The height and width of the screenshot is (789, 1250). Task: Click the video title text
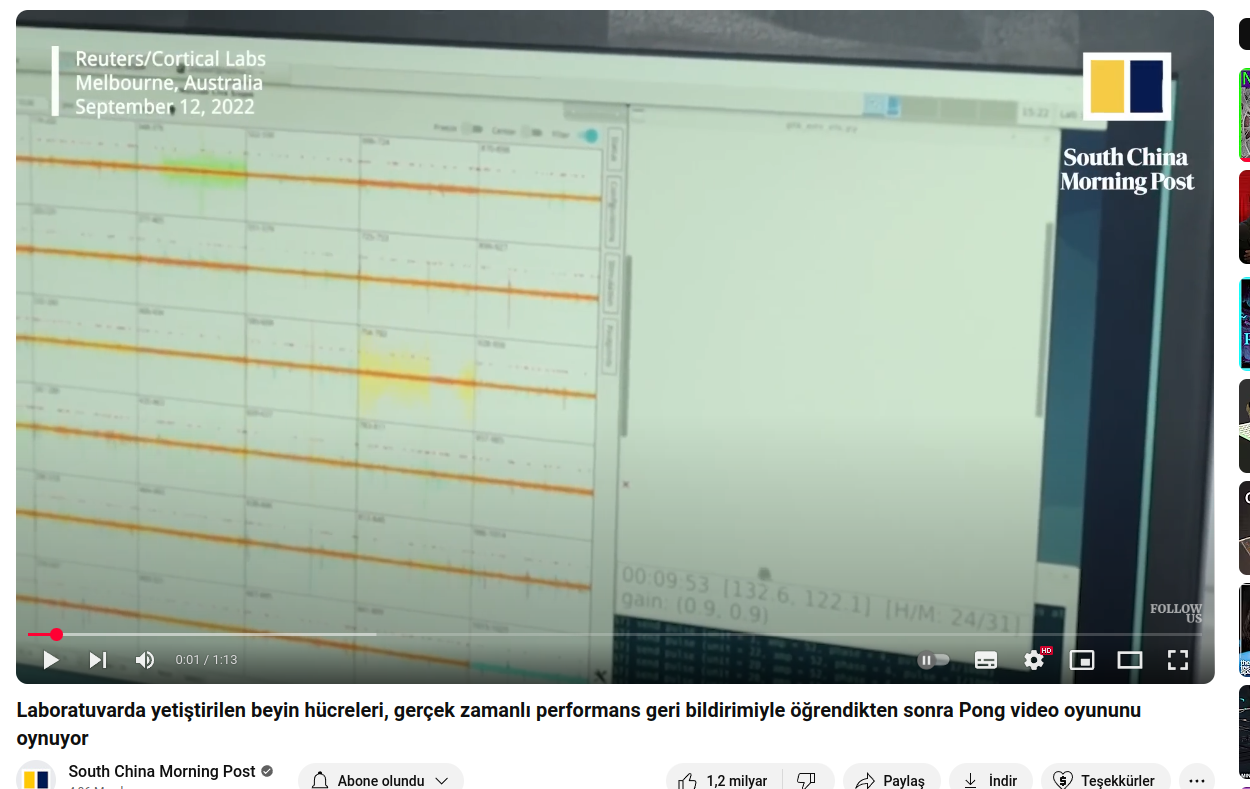tap(579, 724)
